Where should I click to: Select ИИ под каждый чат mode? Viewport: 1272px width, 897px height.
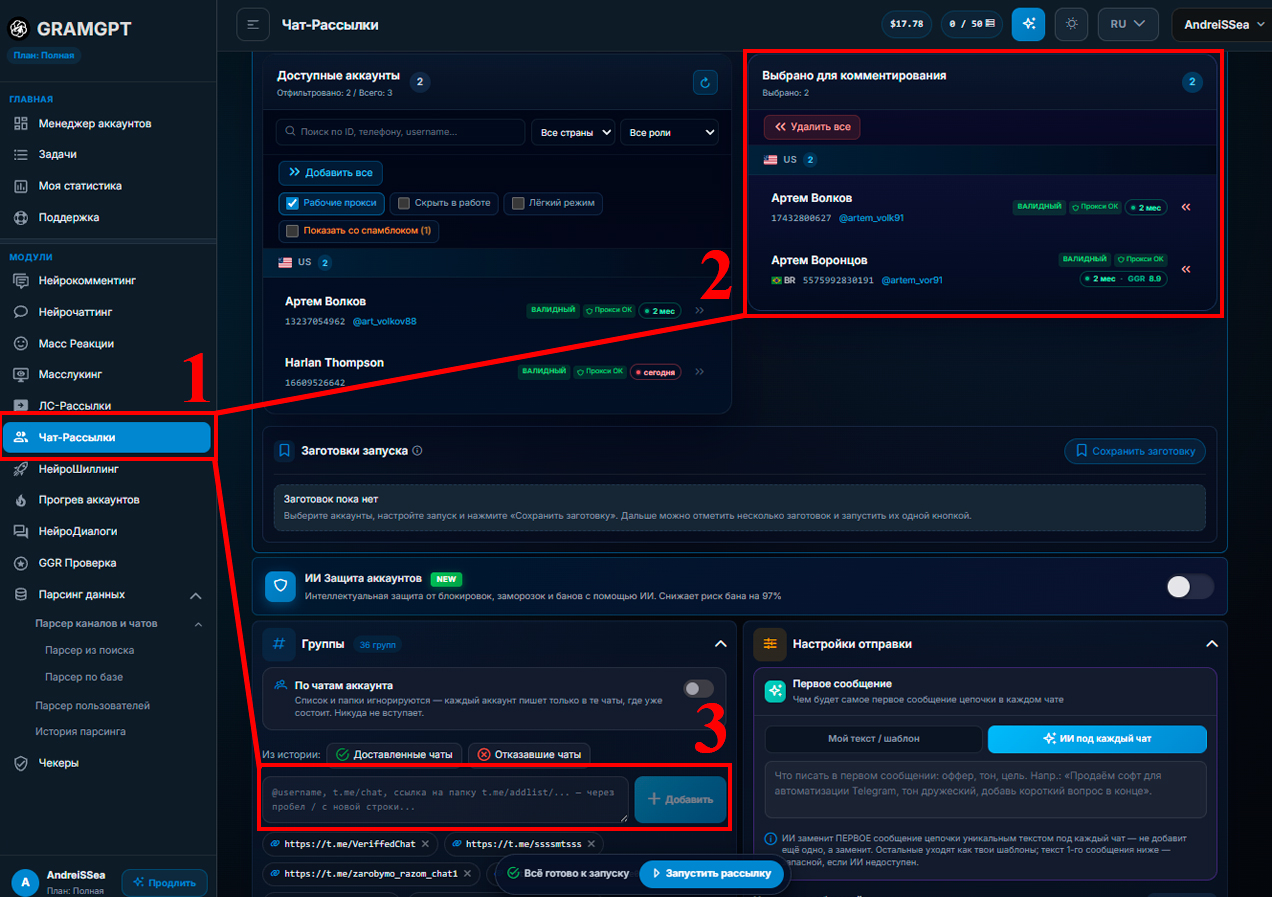tap(1097, 739)
